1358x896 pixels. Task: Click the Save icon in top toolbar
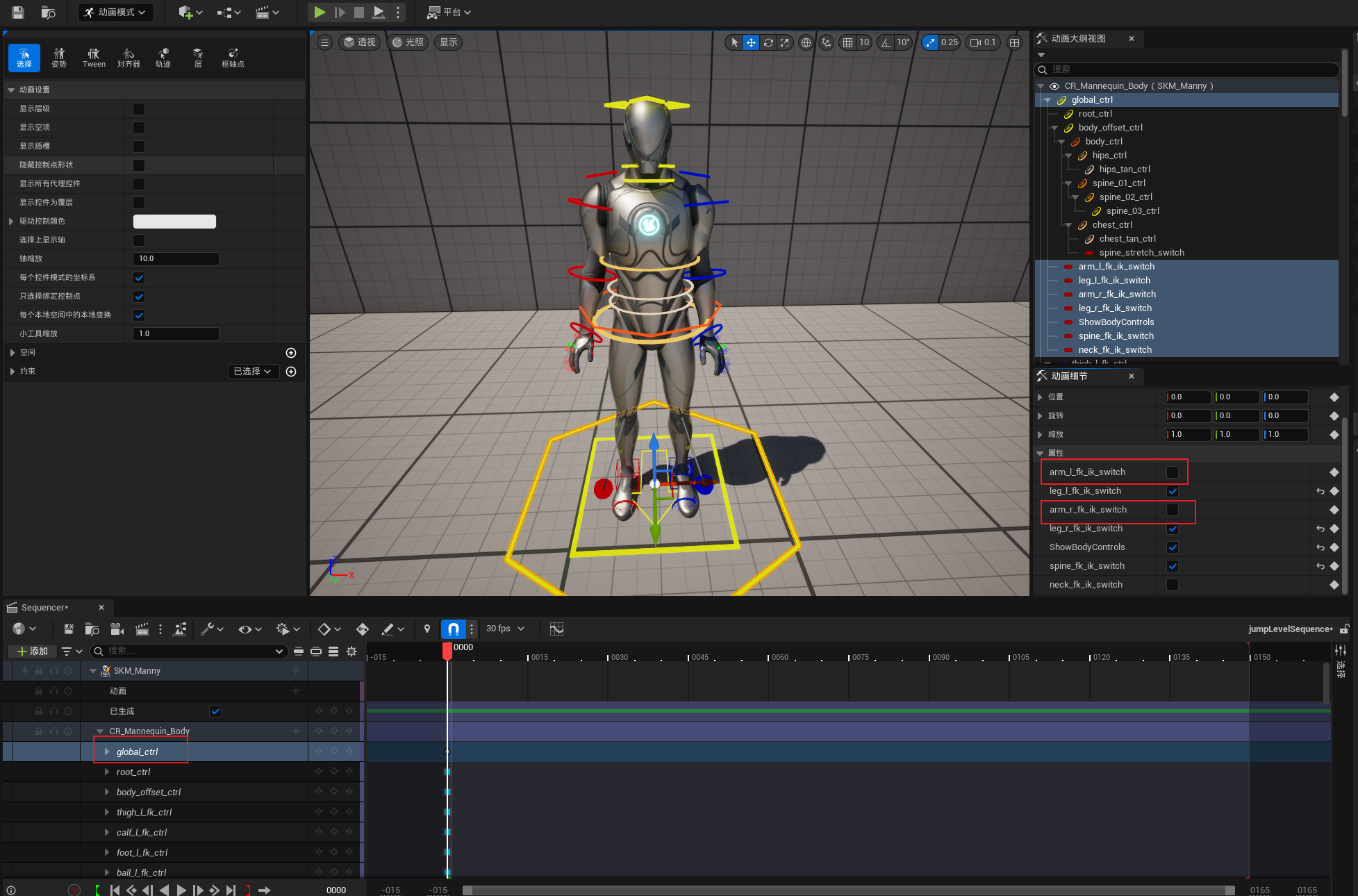[18, 12]
